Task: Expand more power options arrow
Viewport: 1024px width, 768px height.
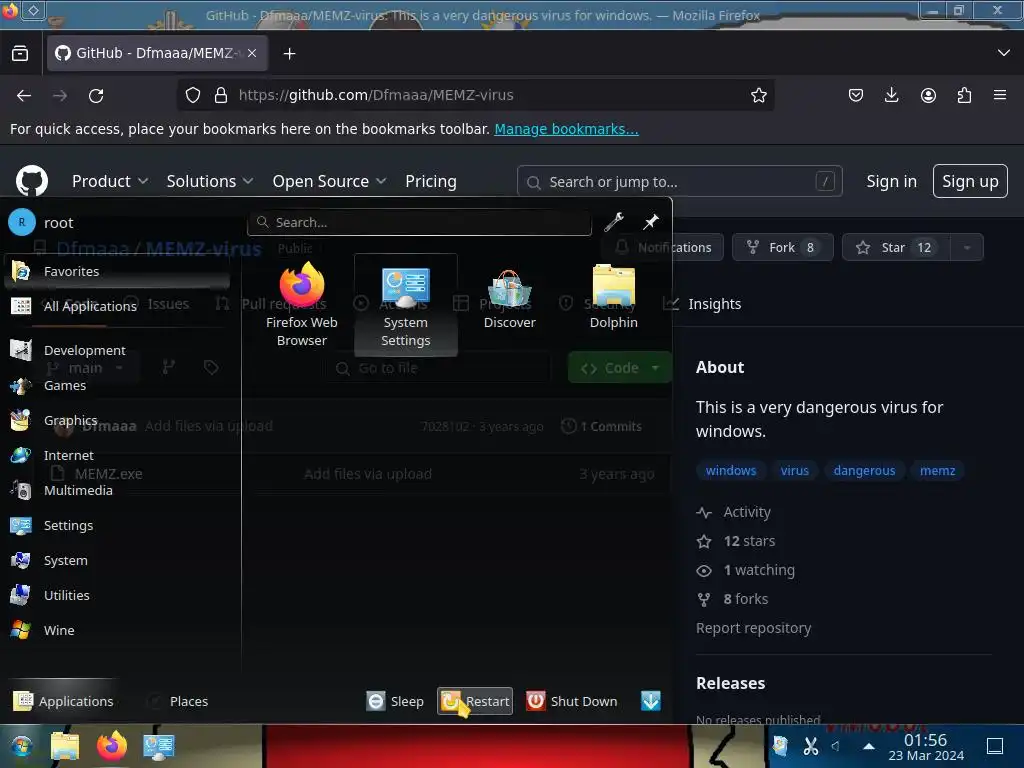Action: pyautogui.click(x=650, y=701)
